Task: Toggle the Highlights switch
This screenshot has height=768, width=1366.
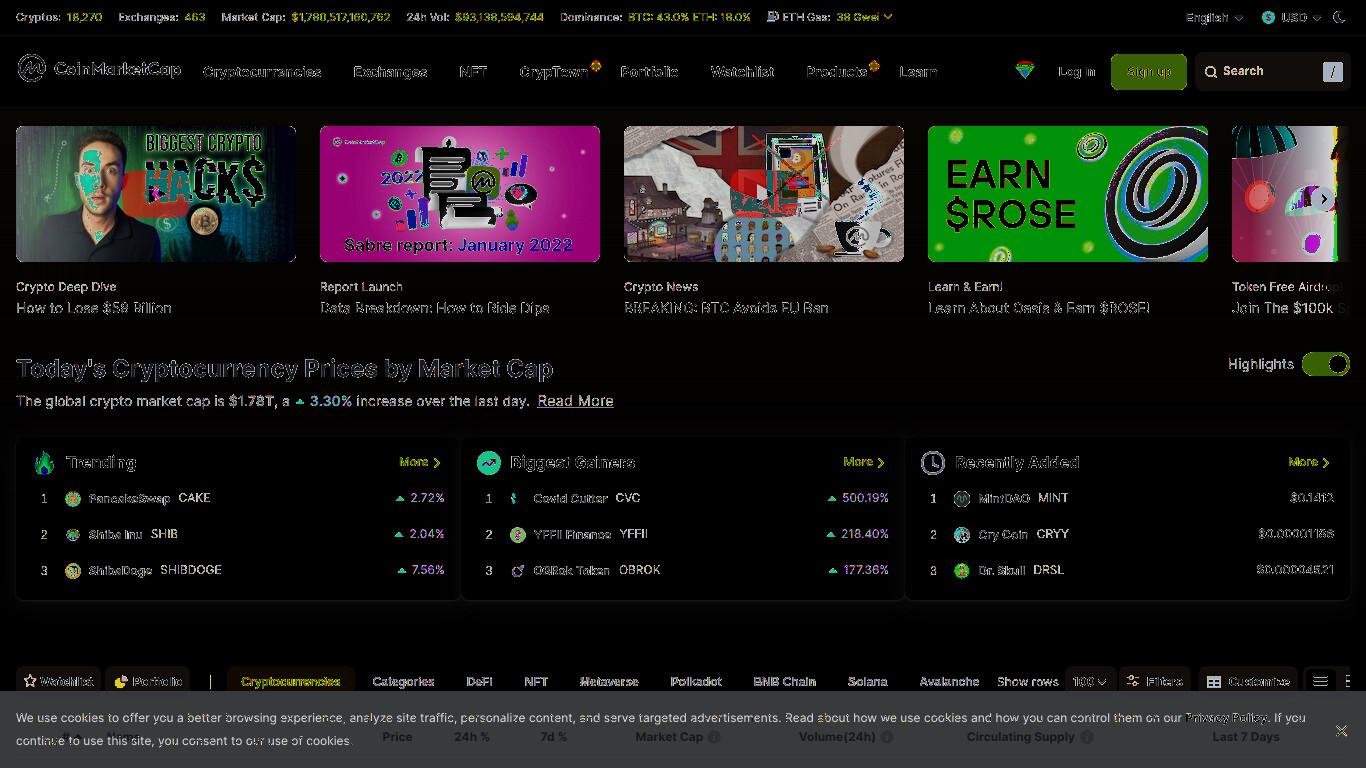Action: point(1326,365)
